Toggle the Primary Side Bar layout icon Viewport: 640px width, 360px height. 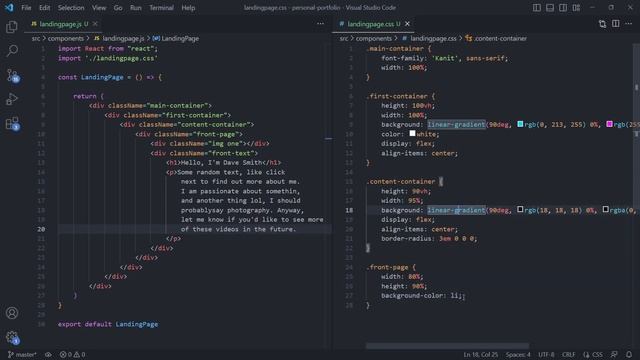click(x=537, y=7)
